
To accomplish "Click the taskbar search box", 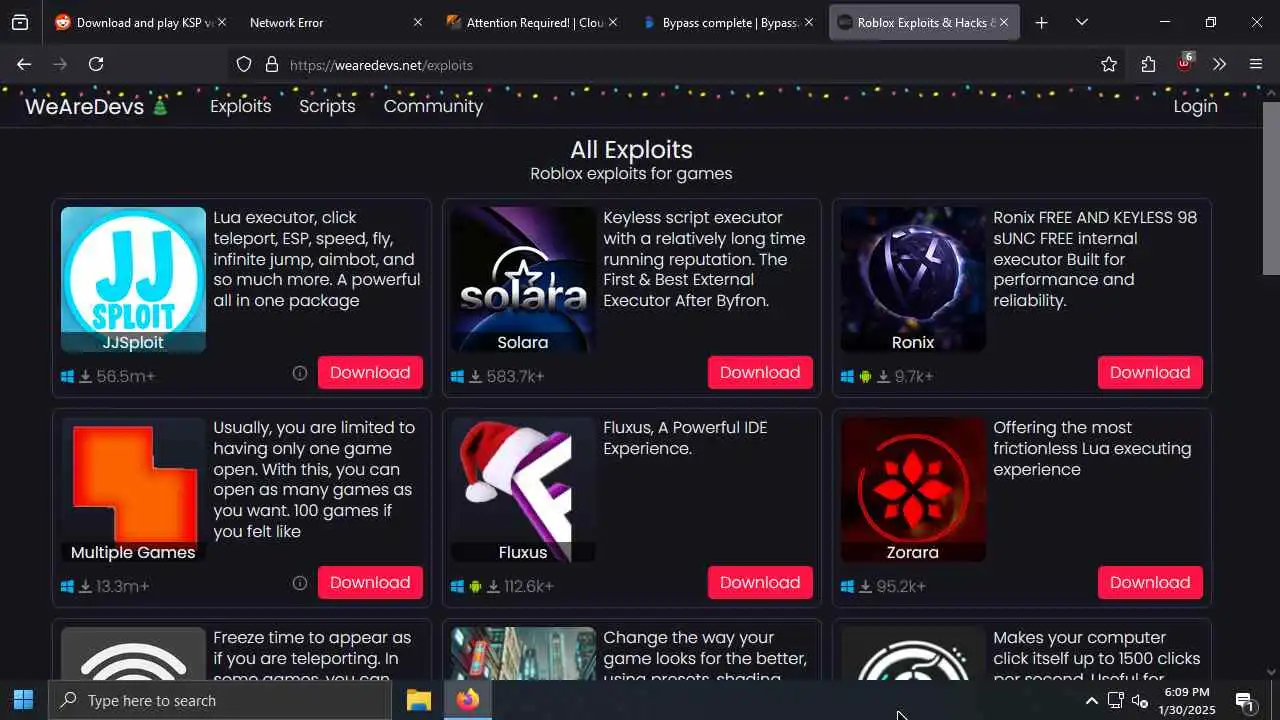I will click(220, 700).
